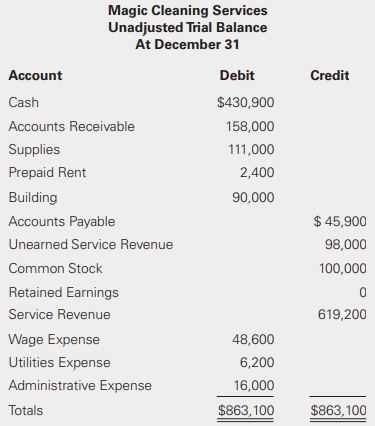Select the Administrative Expense amount 16,000
375x426 pixels.
pyautogui.click(x=254, y=386)
